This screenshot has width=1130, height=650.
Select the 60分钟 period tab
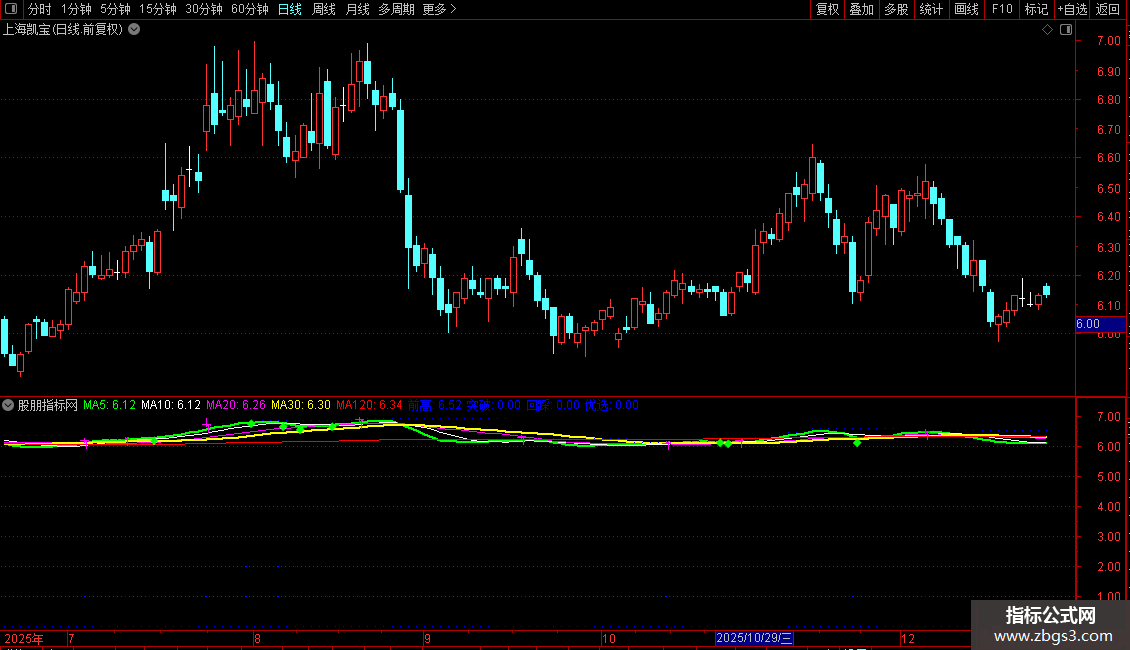(249, 9)
